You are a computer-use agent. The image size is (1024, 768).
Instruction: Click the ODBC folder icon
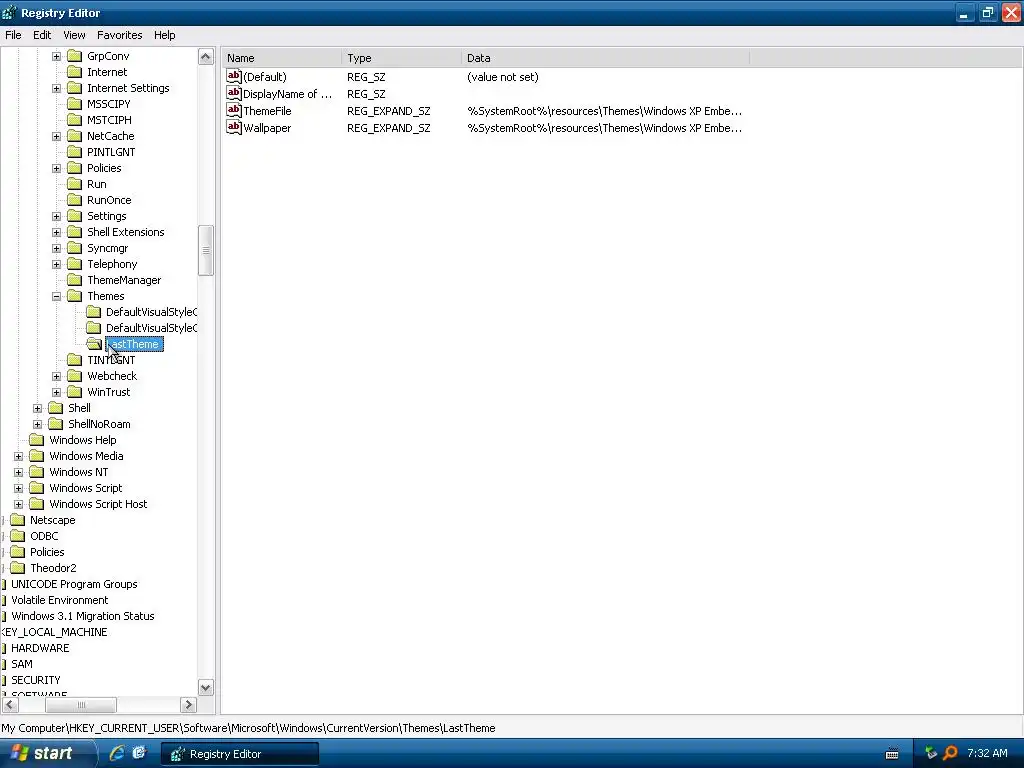tap(18, 536)
